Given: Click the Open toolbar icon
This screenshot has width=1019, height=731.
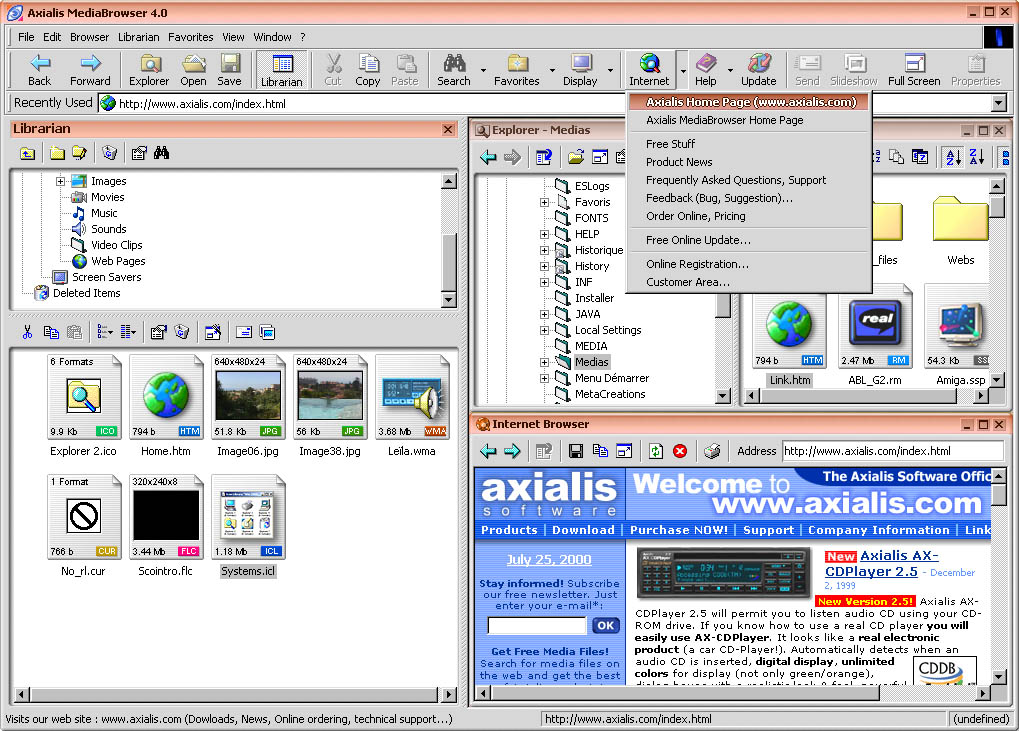Looking at the screenshot, I should tap(193, 70).
